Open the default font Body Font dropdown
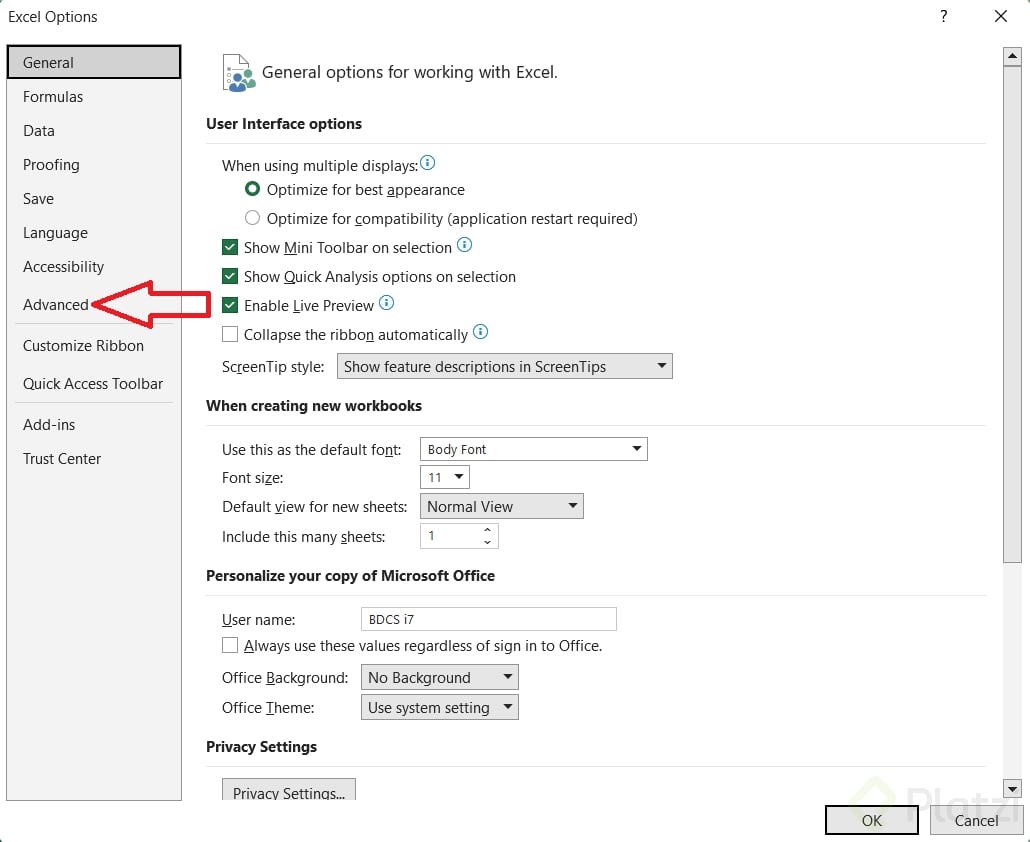The image size is (1030, 842). (x=533, y=449)
